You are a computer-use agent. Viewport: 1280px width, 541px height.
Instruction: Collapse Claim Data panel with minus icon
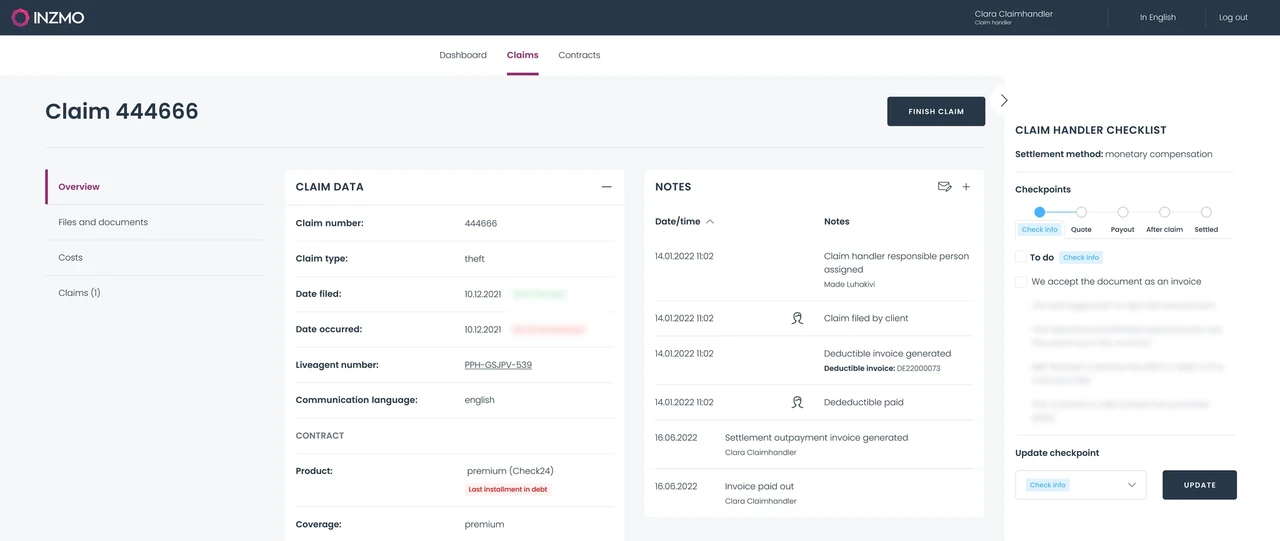click(606, 187)
